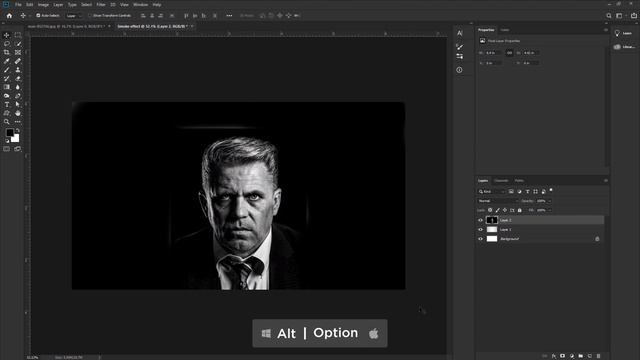
Task: Open the Fill dropdown arrow
Action: [549, 210]
